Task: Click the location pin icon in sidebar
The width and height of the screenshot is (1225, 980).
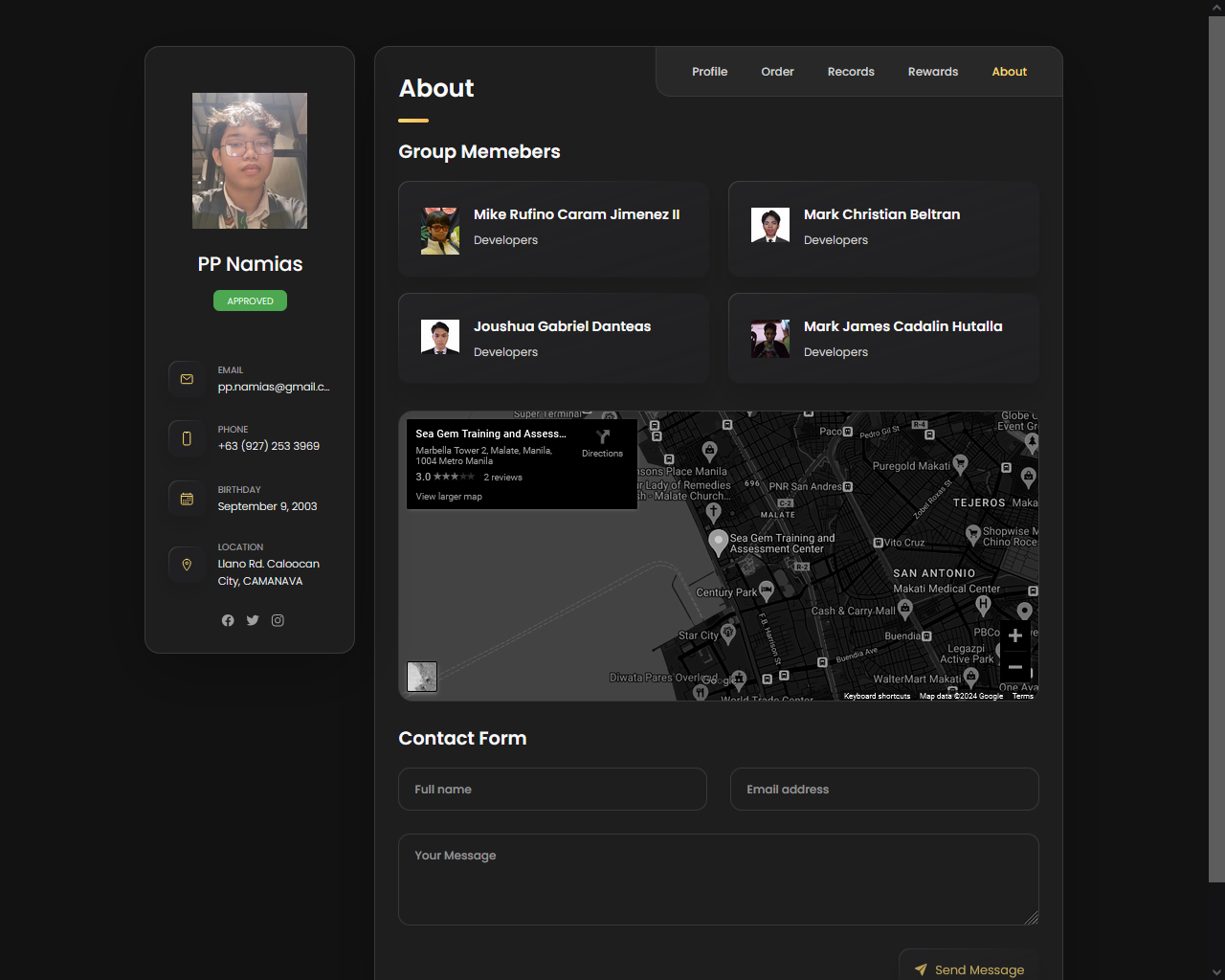Action: (x=187, y=565)
